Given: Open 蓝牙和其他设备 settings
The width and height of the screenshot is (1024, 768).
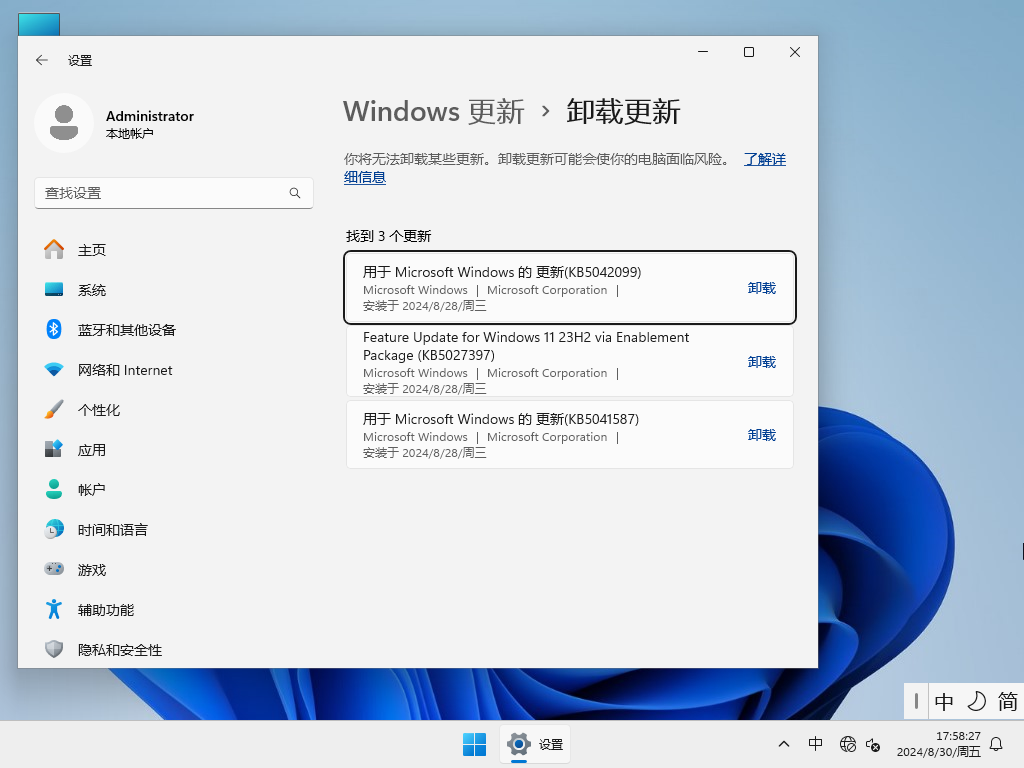Looking at the screenshot, I should point(124,330).
